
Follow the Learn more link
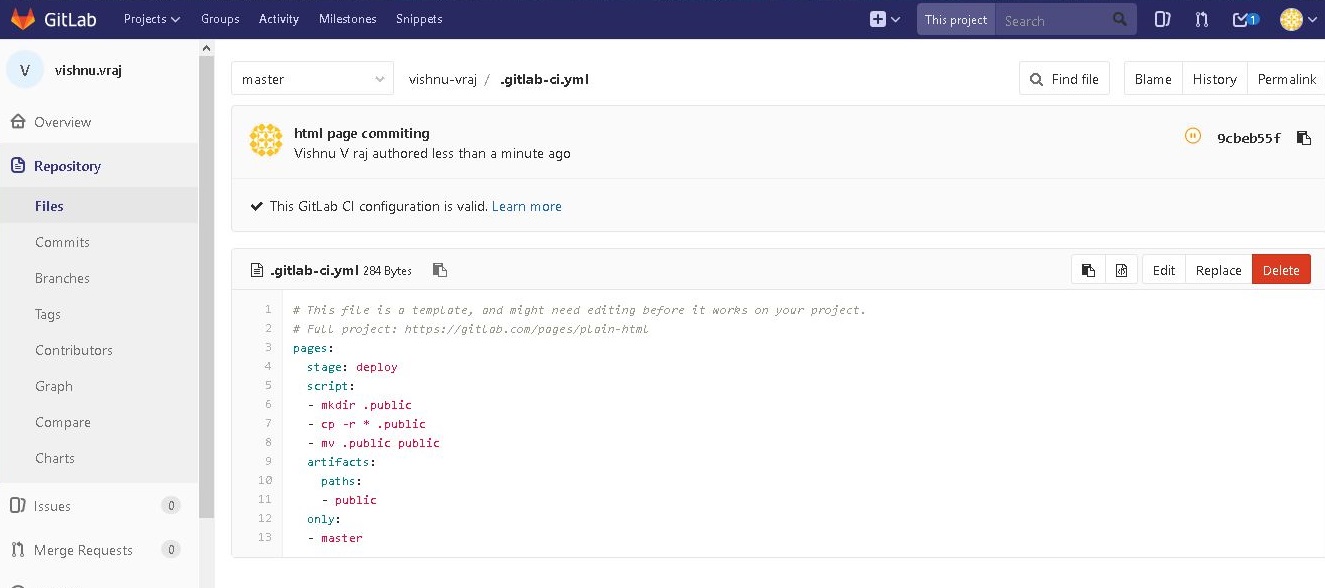coord(527,206)
